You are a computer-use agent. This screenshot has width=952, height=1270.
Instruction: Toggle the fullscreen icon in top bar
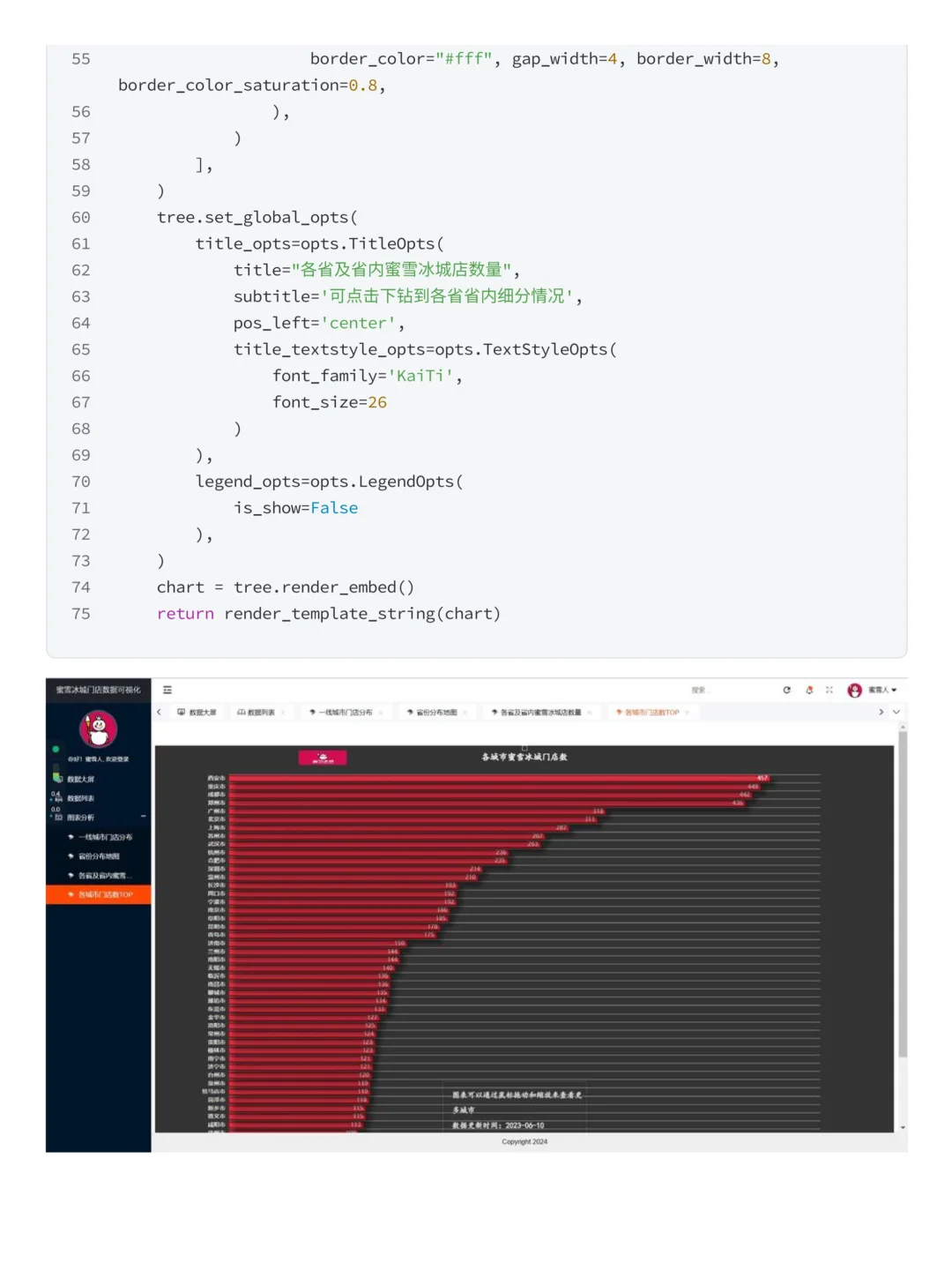pyautogui.click(x=829, y=690)
